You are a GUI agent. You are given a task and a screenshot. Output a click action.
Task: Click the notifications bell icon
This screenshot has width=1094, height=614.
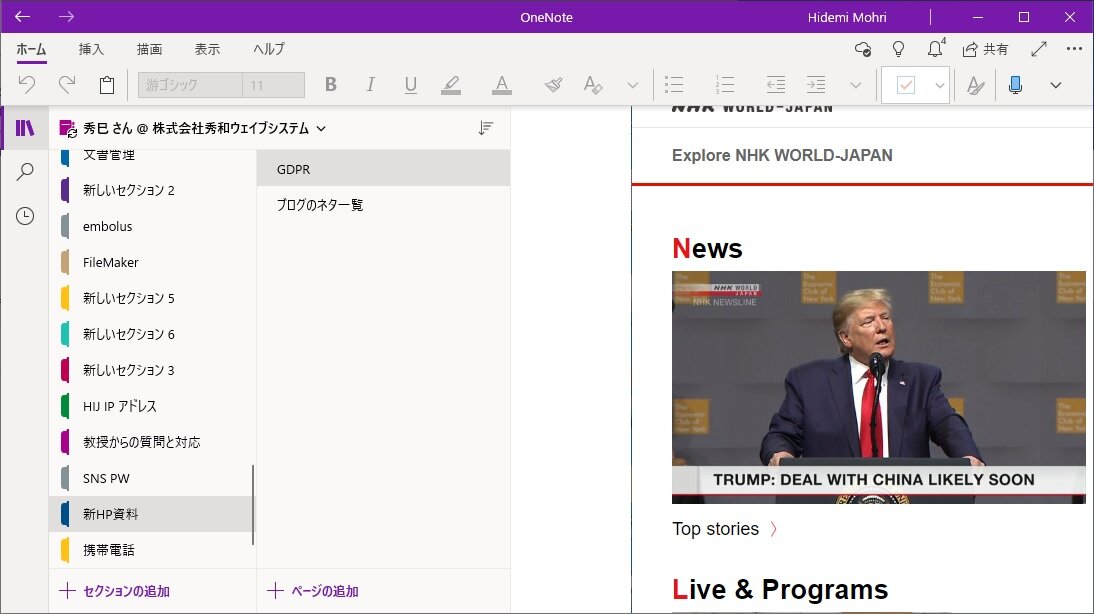click(934, 49)
